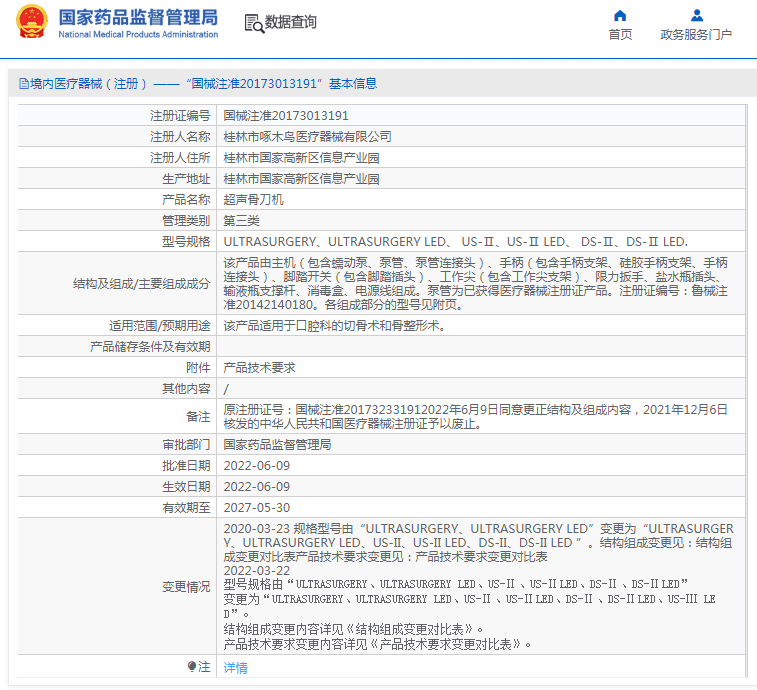Click the 首页 label
This screenshot has height=690, width=757.
620,35
